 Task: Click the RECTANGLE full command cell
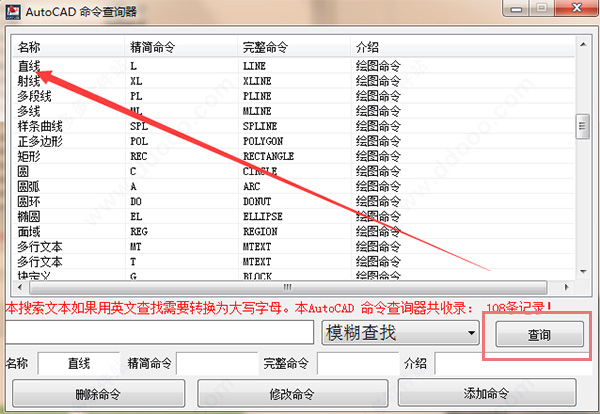coord(268,156)
